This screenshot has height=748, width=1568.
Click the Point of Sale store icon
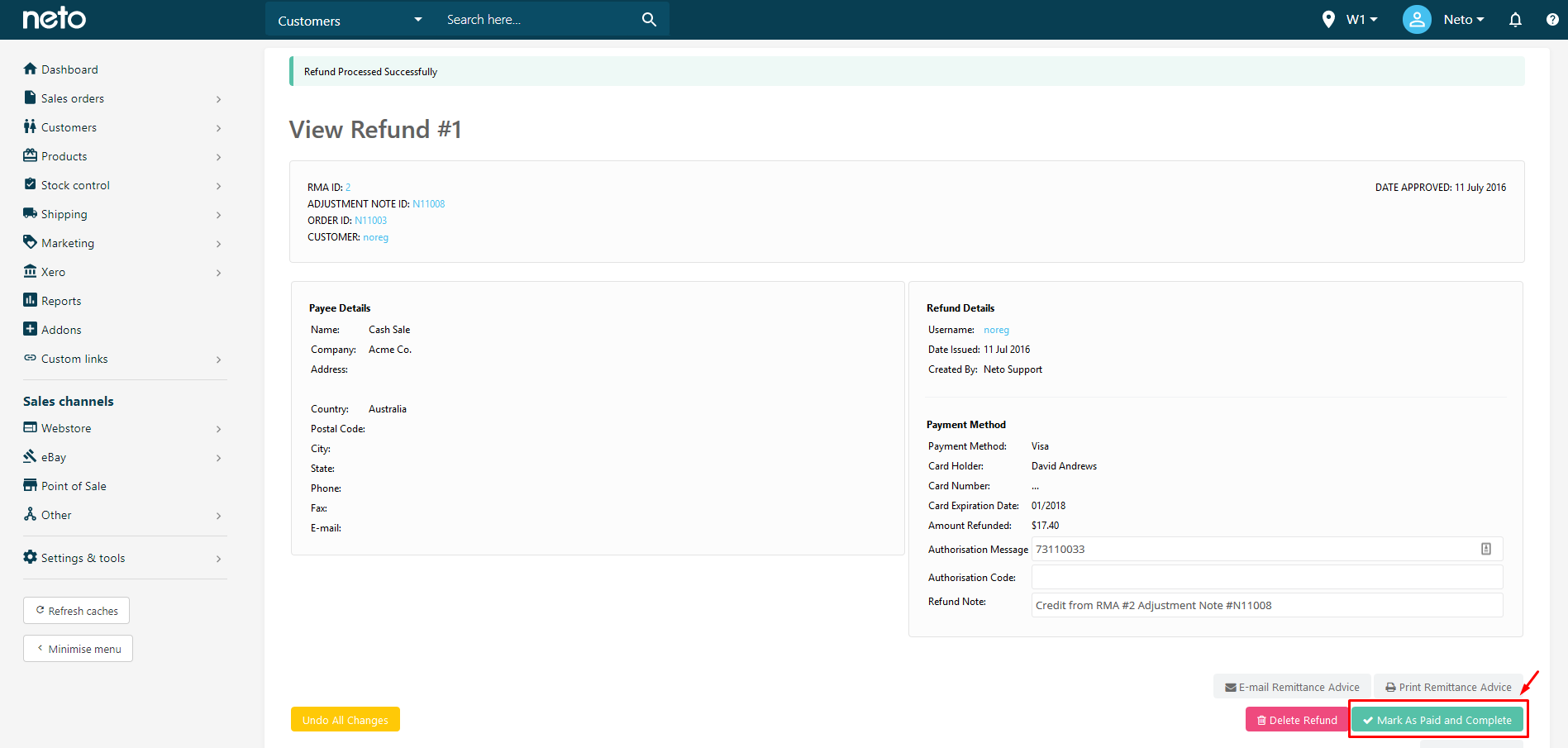[31, 485]
